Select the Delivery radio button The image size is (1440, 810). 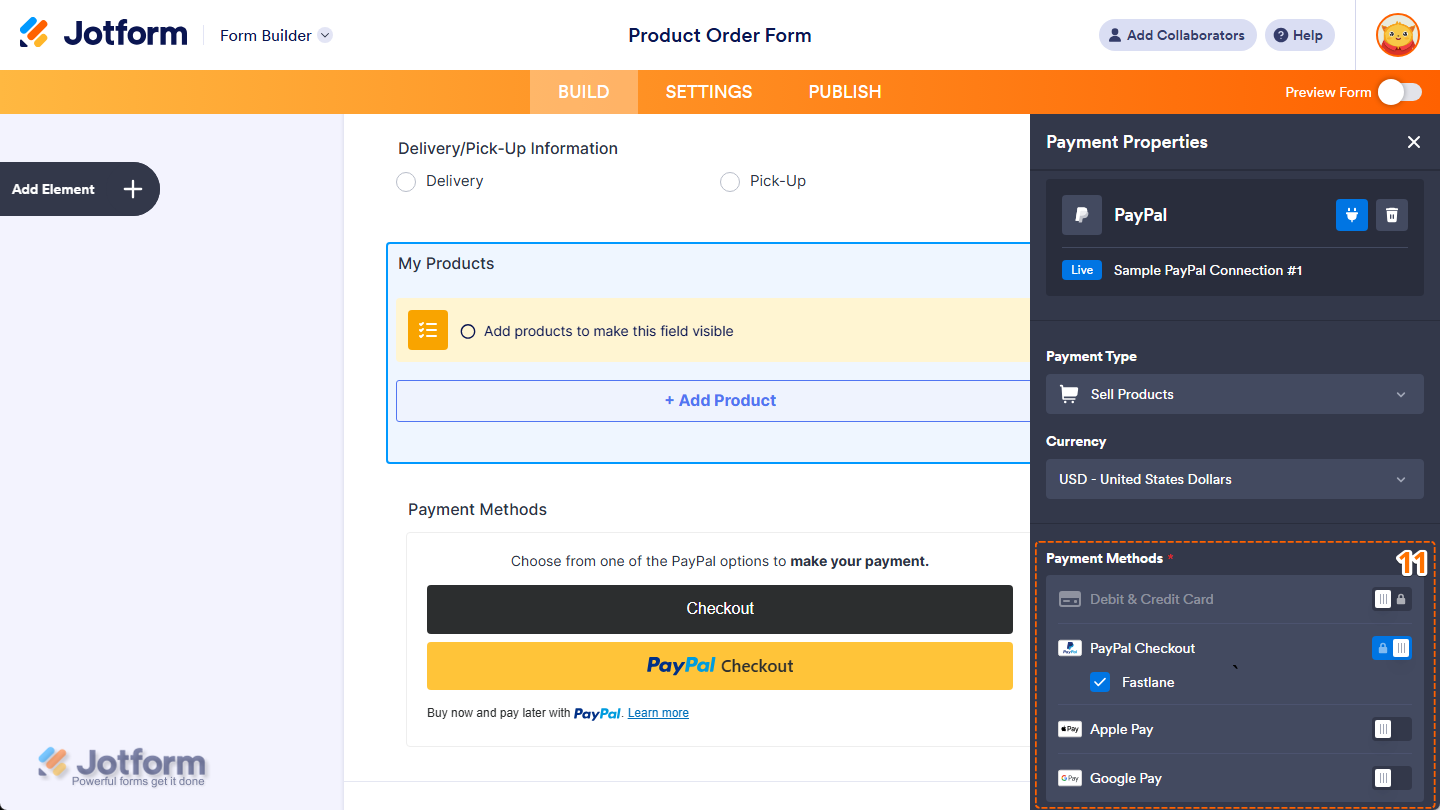406,181
